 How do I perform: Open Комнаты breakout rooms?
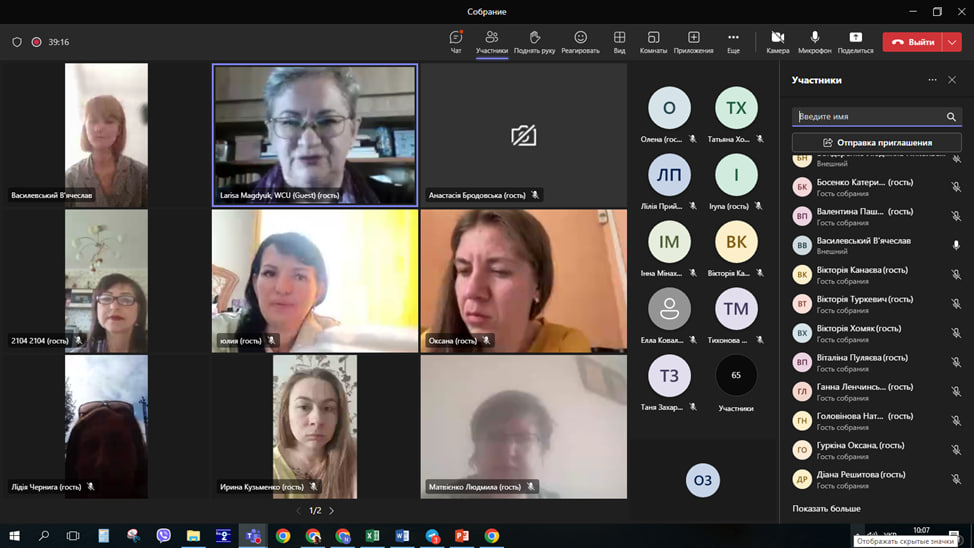[653, 42]
